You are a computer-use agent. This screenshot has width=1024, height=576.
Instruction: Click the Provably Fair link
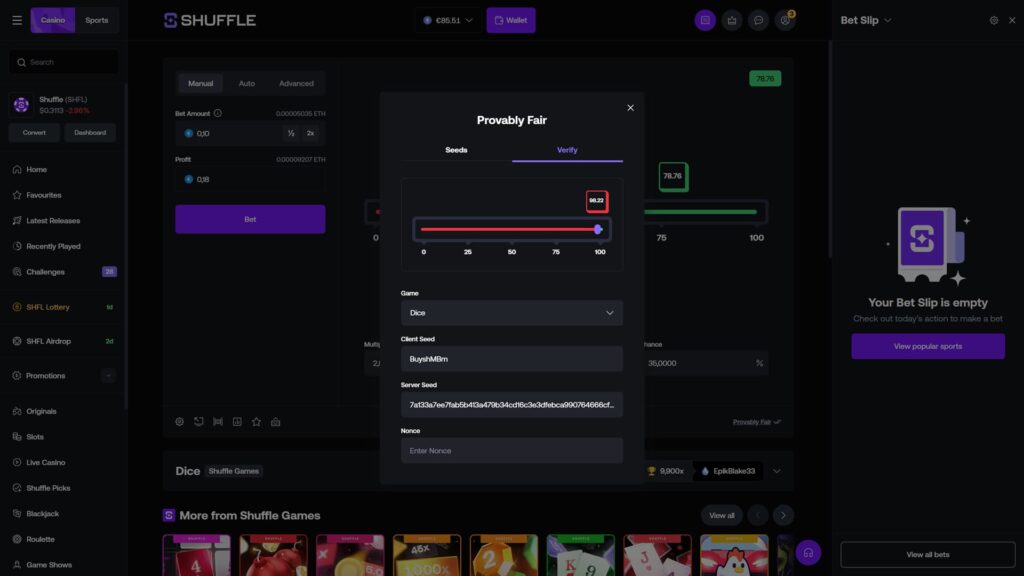point(756,422)
